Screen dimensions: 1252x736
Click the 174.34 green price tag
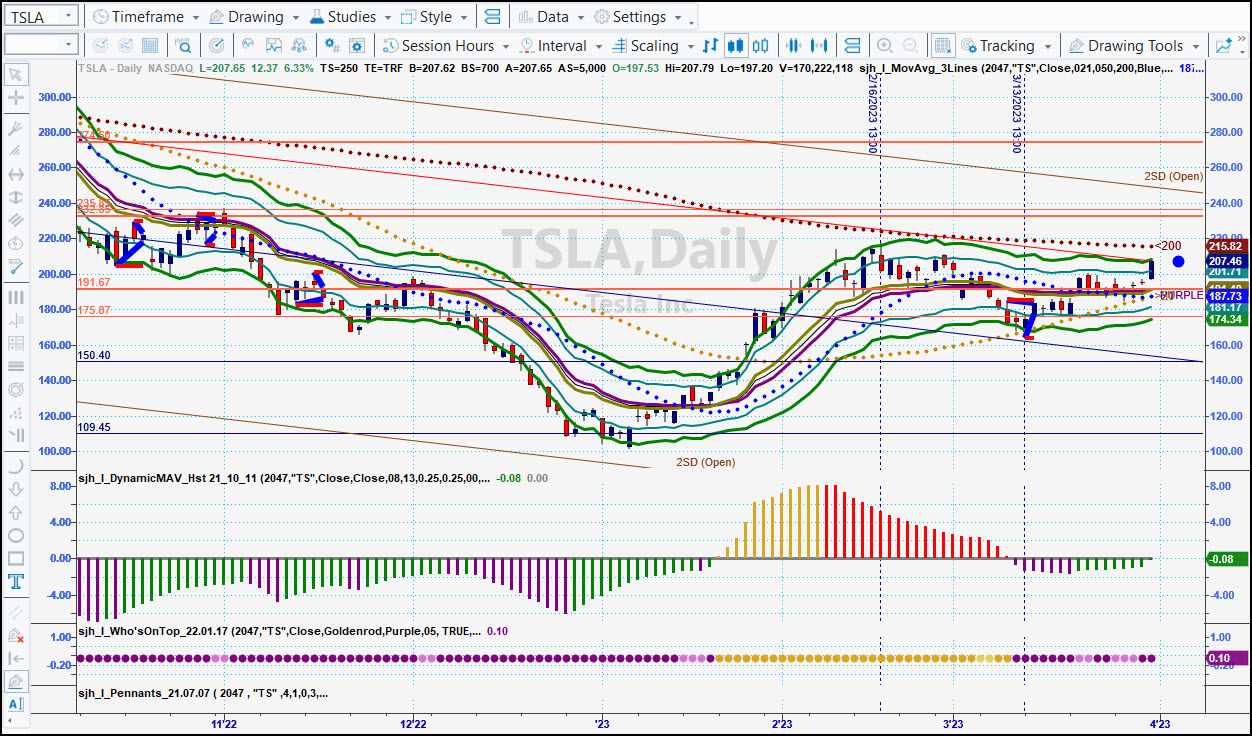point(1225,319)
